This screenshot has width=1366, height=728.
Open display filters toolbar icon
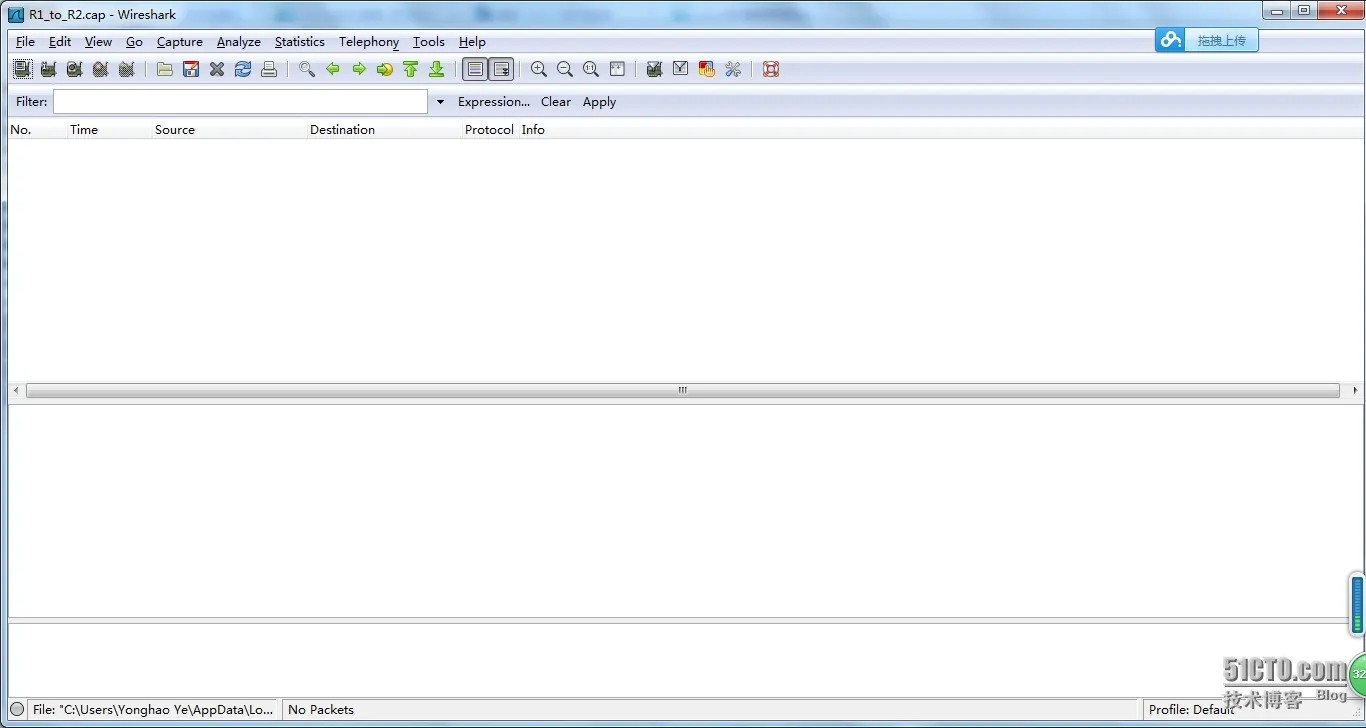(x=681, y=69)
